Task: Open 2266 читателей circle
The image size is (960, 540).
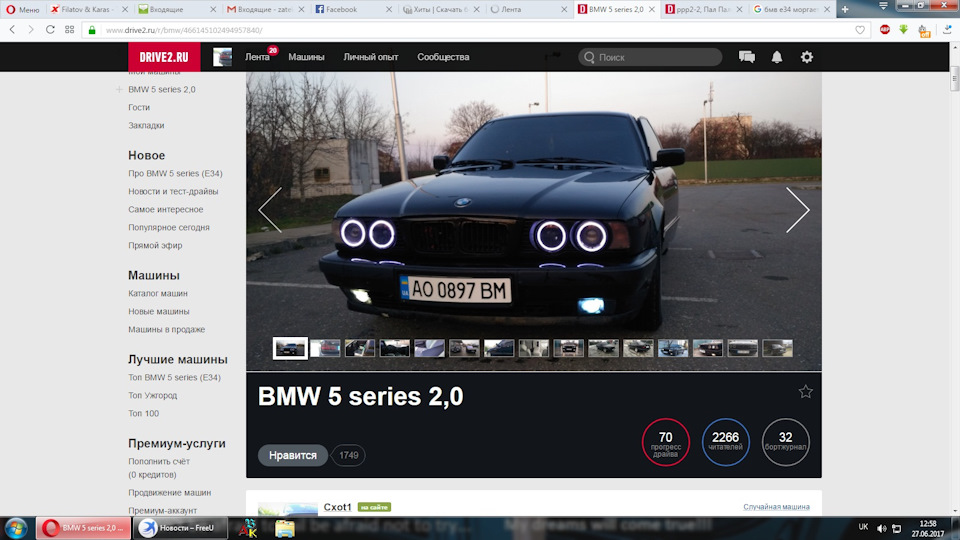Action: click(726, 442)
